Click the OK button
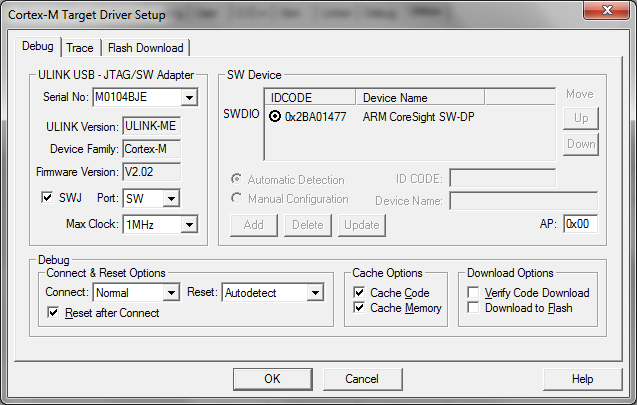This screenshot has height=405, width=637. coord(272,379)
